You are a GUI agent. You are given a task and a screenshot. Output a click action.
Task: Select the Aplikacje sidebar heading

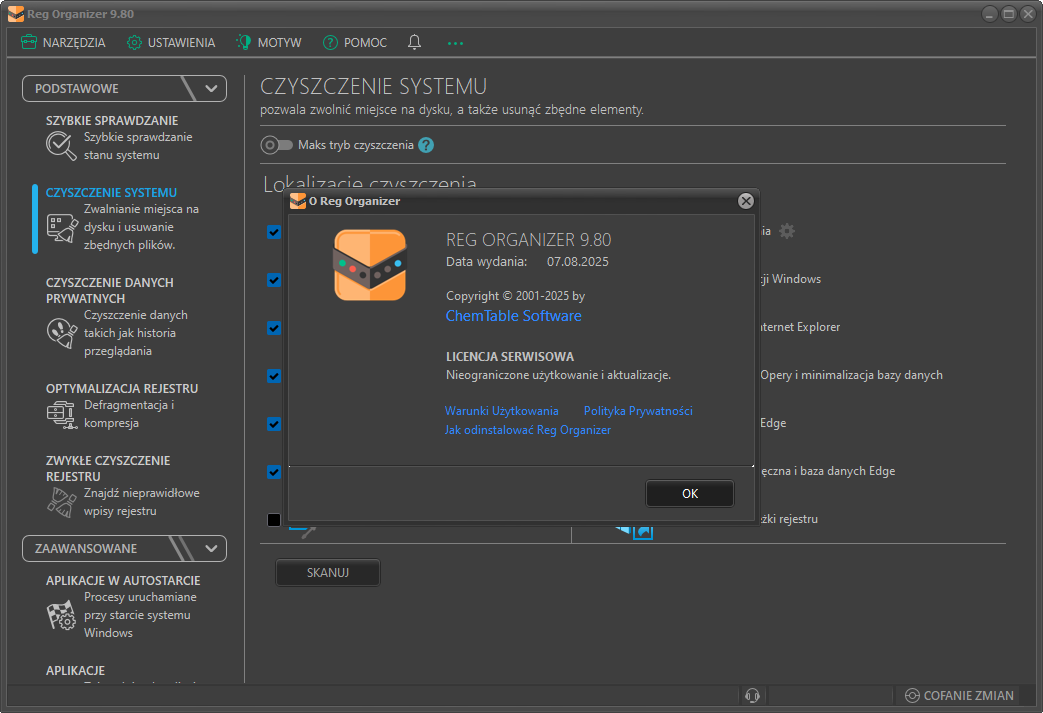[75, 670]
